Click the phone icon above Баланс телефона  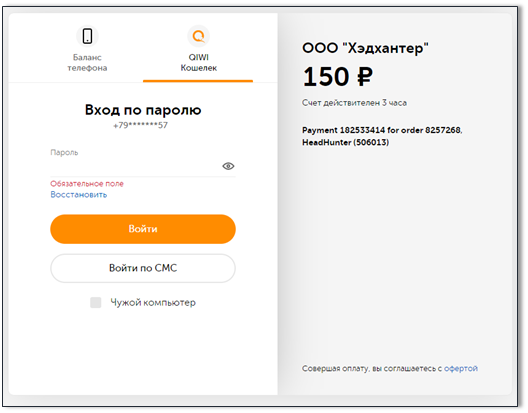(87, 36)
